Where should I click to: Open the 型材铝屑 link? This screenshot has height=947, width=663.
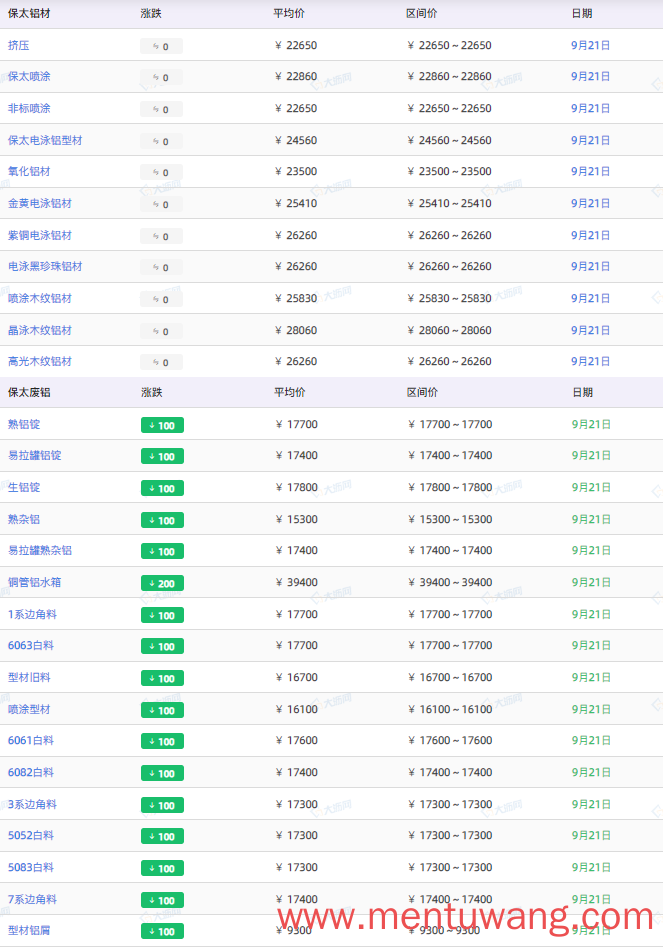29,931
